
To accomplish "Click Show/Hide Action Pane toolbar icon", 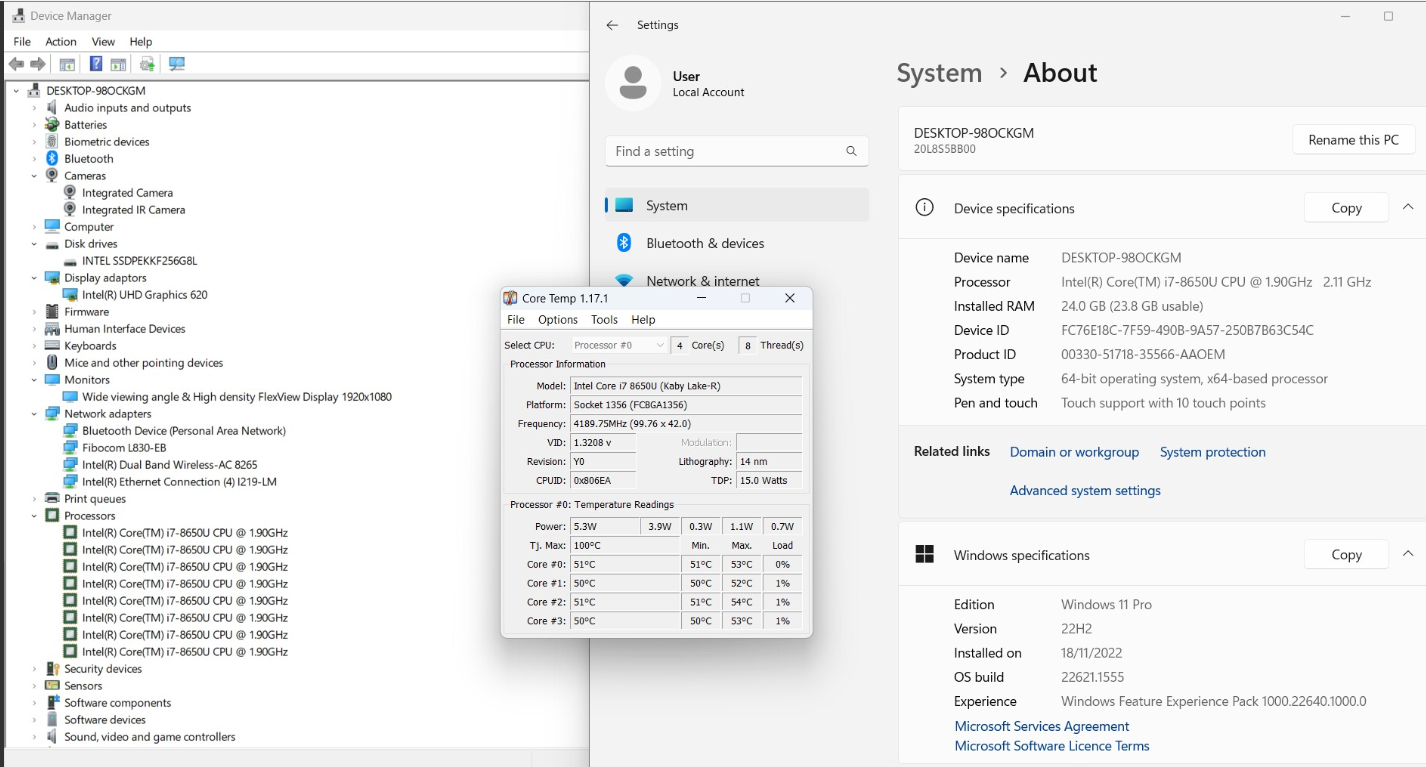I will click(x=118, y=64).
